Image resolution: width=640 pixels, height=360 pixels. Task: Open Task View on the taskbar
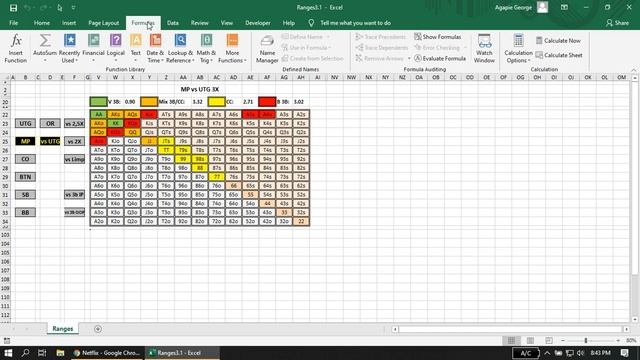pos(42,353)
